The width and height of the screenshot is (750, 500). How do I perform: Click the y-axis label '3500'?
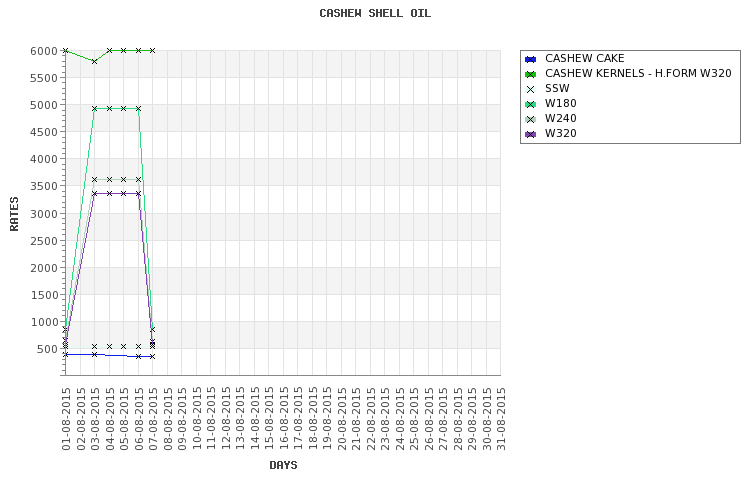coord(44,186)
